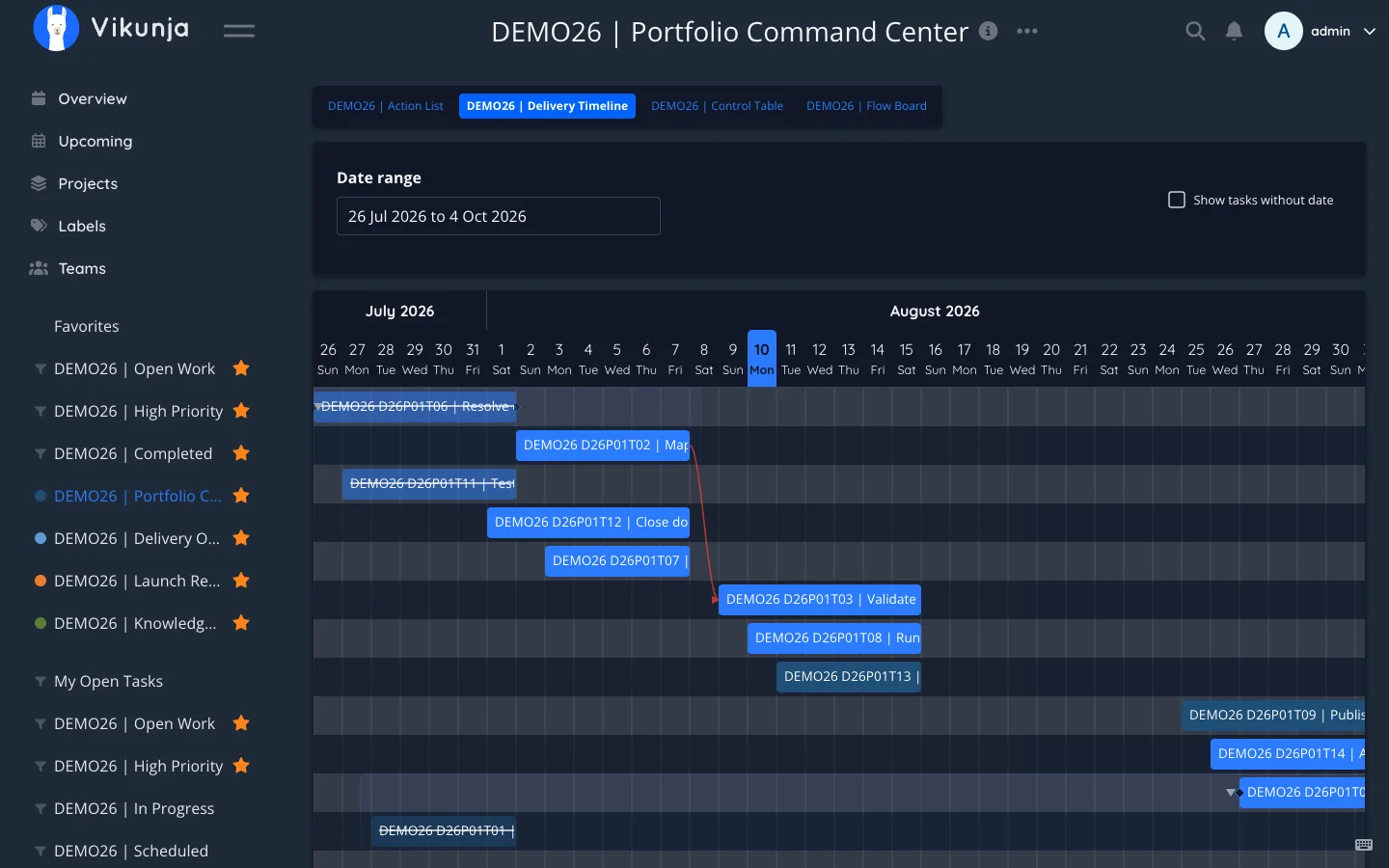
Task: Open the project options ellipsis menu
Action: pos(1027,31)
